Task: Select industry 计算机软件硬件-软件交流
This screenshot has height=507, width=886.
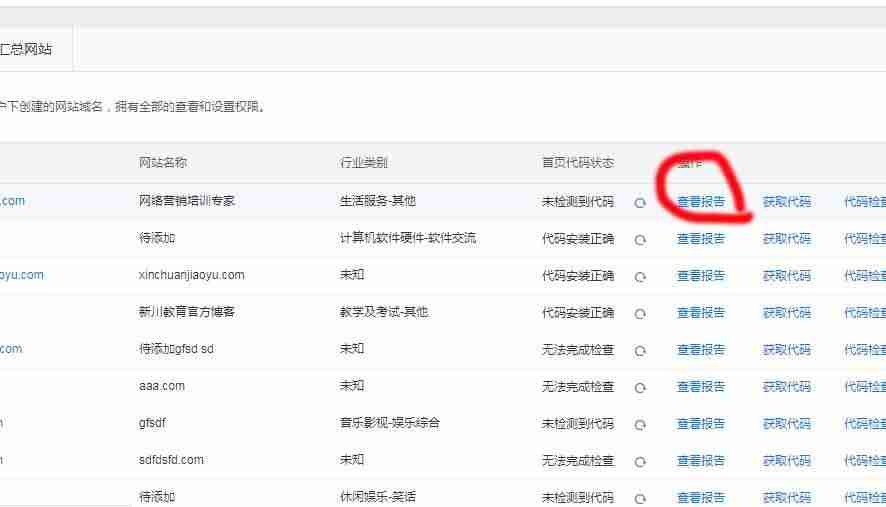Action: [407, 238]
